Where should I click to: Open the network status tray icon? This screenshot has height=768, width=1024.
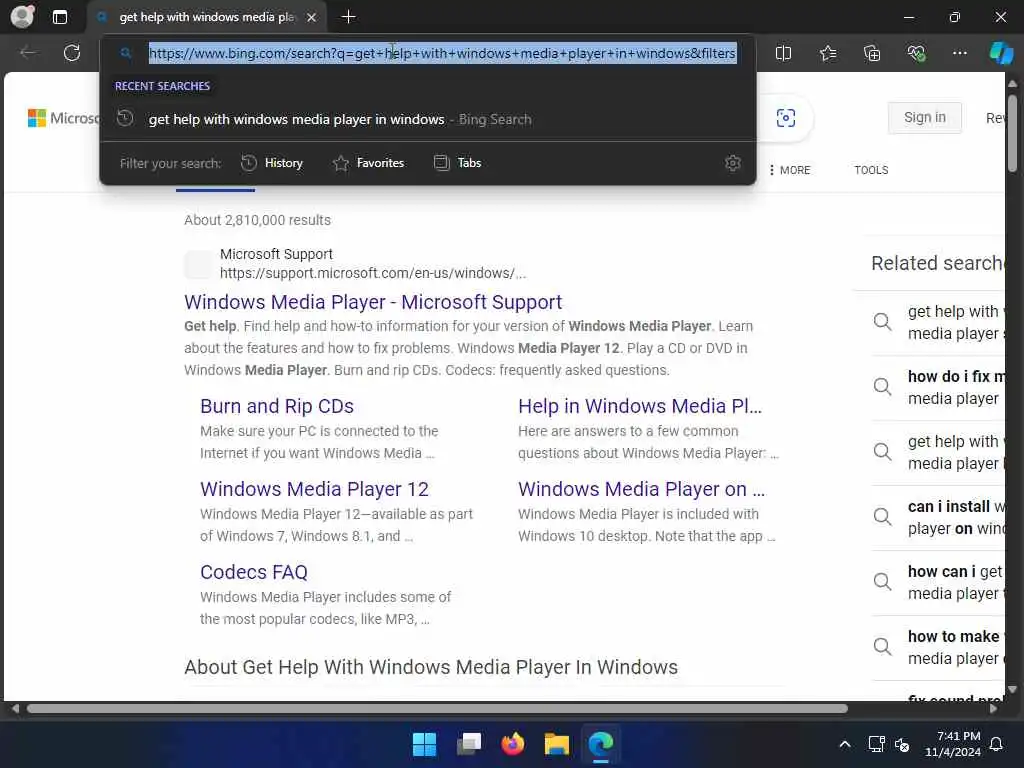pos(876,744)
